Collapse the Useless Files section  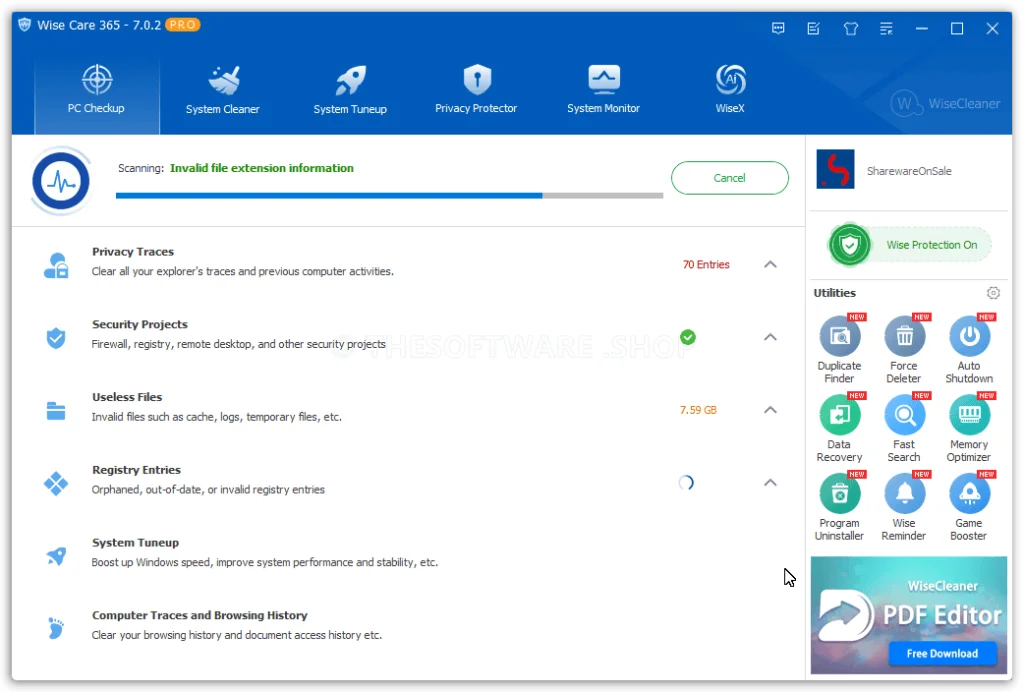770,410
